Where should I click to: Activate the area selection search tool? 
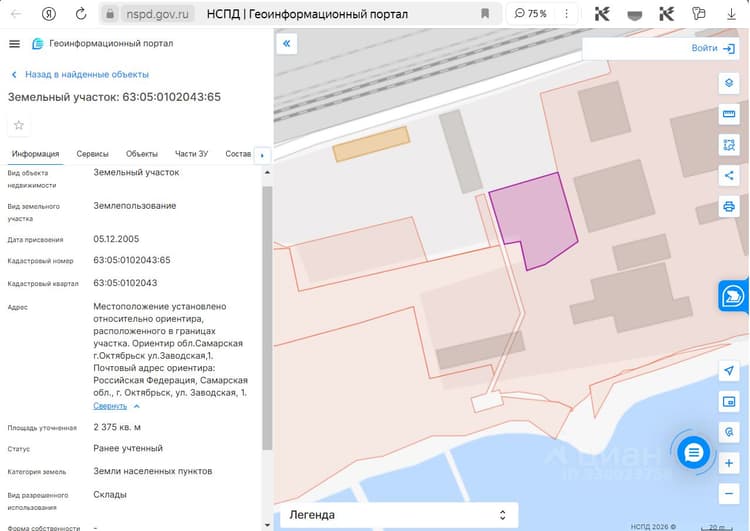(728, 144)
